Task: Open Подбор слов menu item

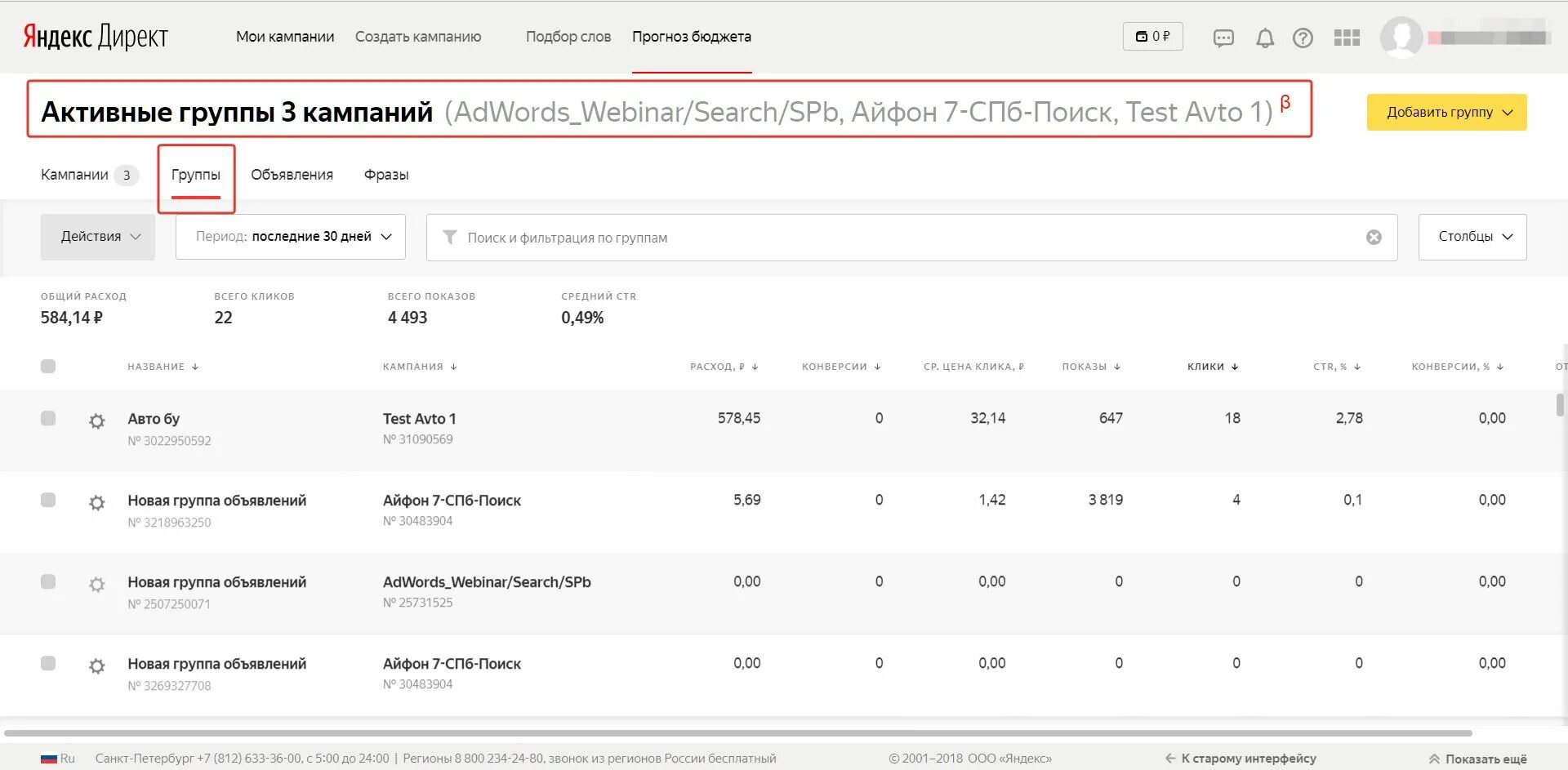Action: coord(568,37)
